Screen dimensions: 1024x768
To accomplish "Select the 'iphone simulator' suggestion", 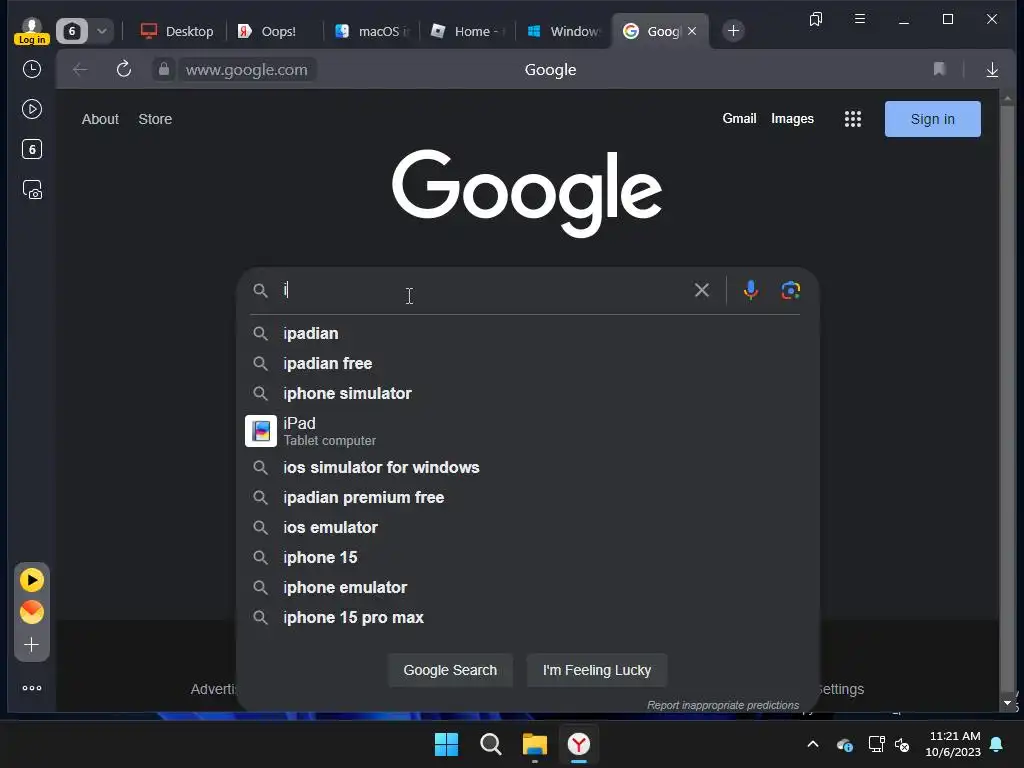I will click(x=526, y=393).
